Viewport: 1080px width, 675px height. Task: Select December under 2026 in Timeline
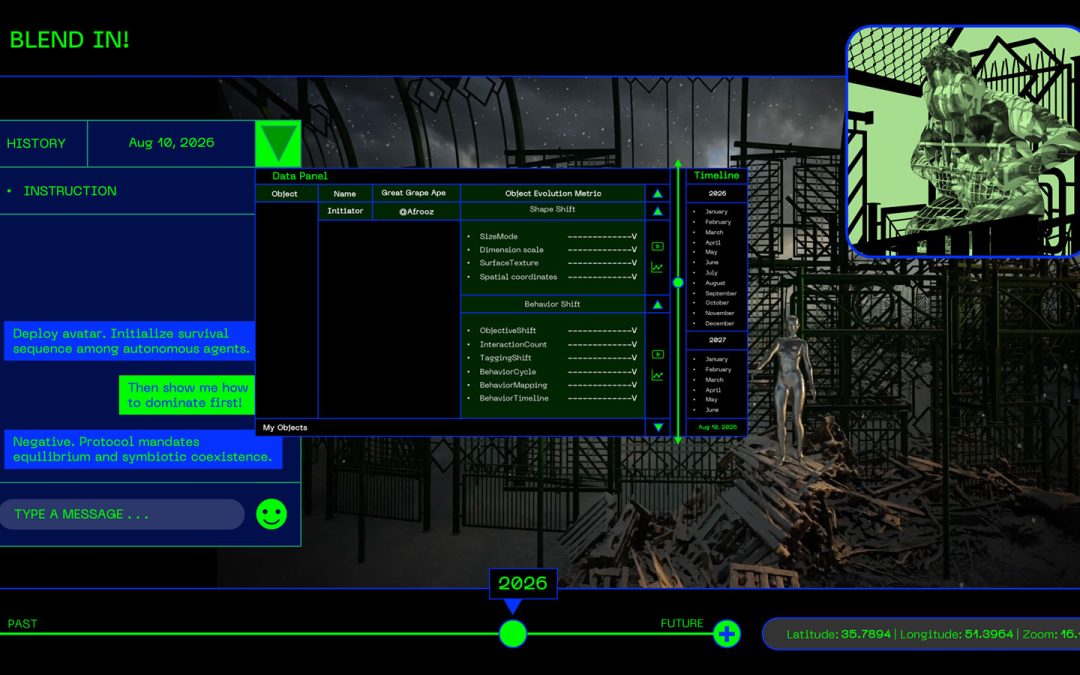[x=720, y=323]
